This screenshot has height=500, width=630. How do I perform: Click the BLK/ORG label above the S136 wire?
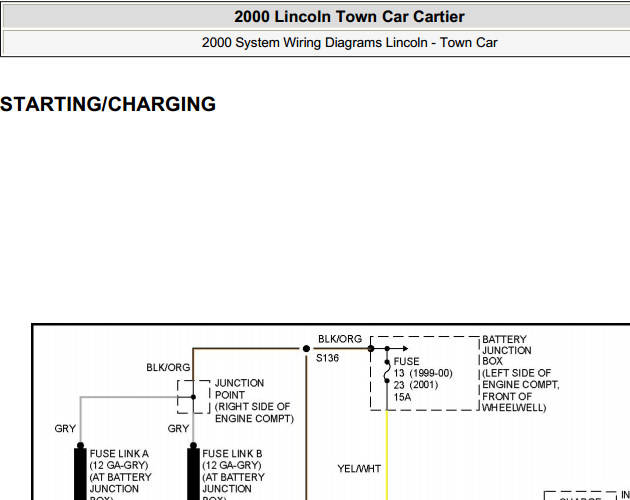pos(340,339)
